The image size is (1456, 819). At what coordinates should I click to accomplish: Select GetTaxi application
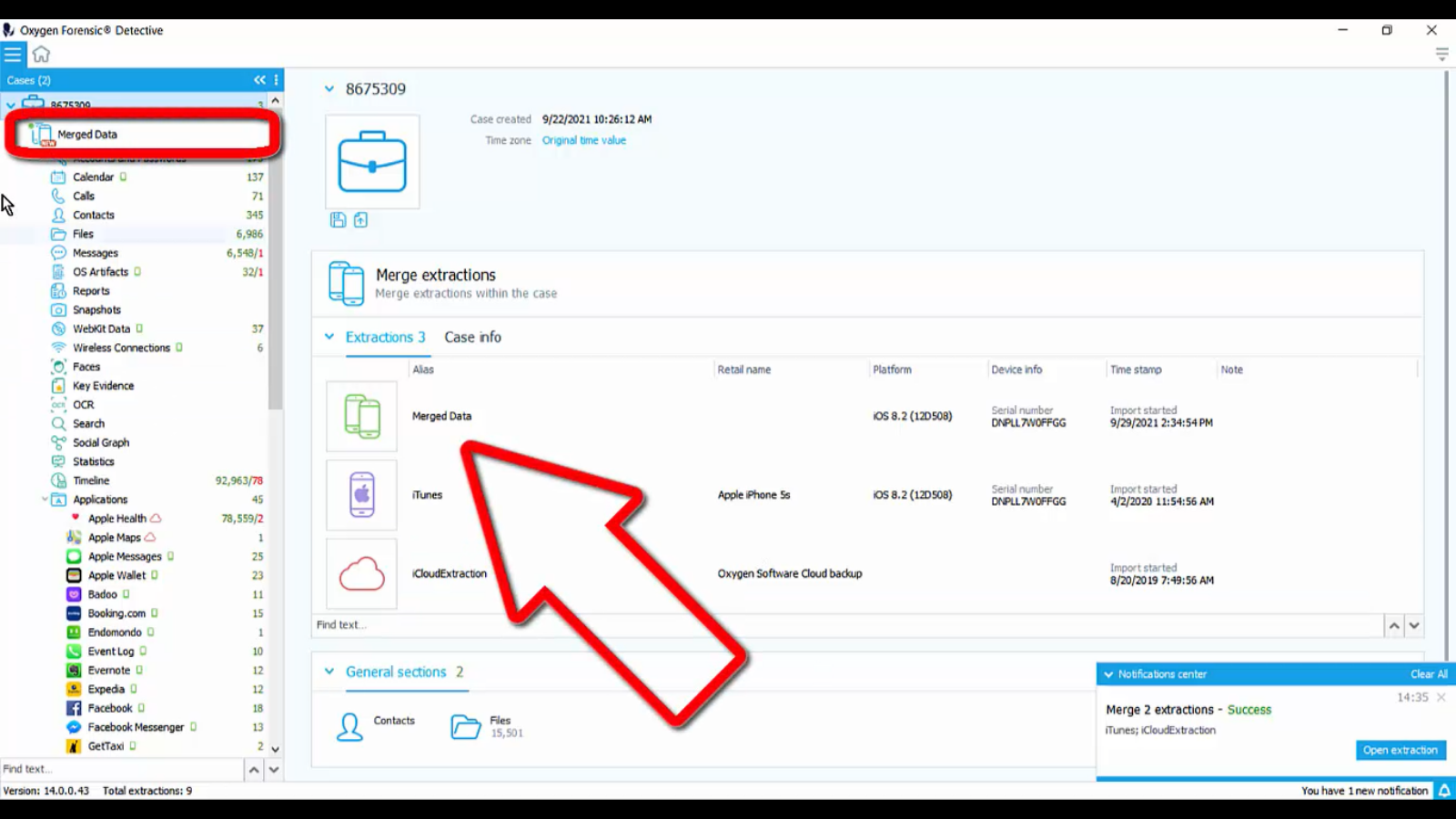pyautogui.click(x=106, y=746)
